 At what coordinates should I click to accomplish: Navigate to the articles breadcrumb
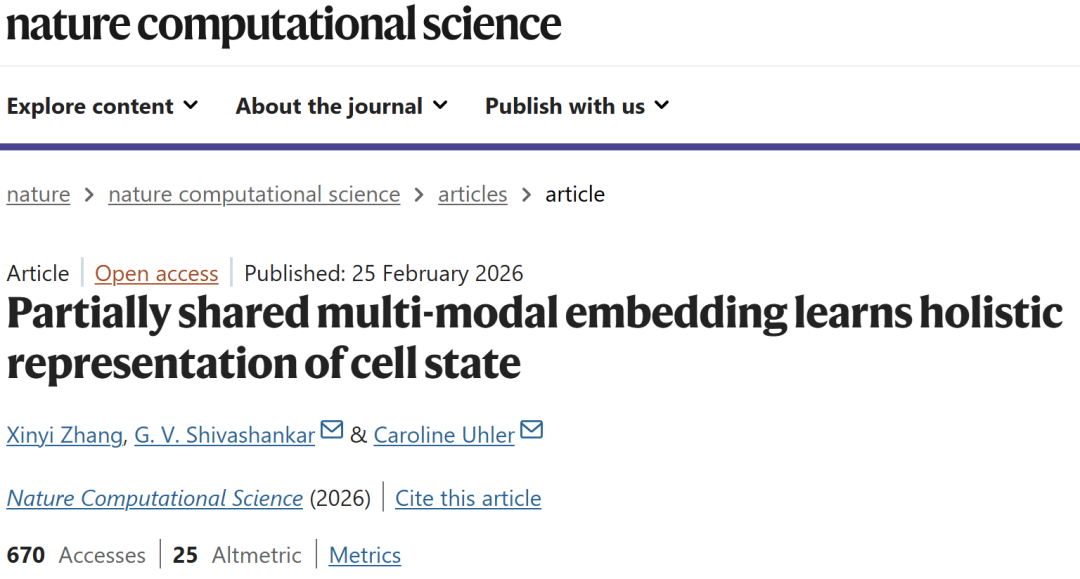click(x=472, y=194)
